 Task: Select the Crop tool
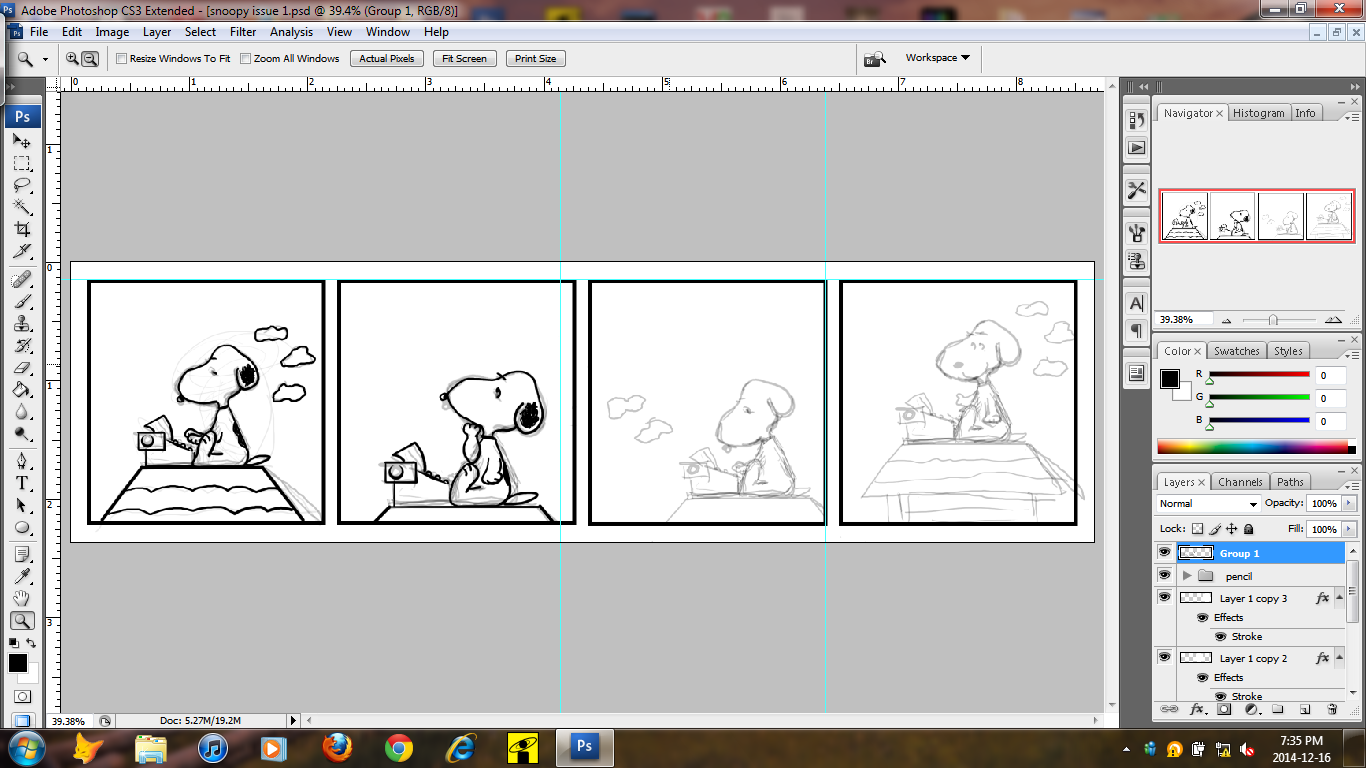tap(22, 229)
